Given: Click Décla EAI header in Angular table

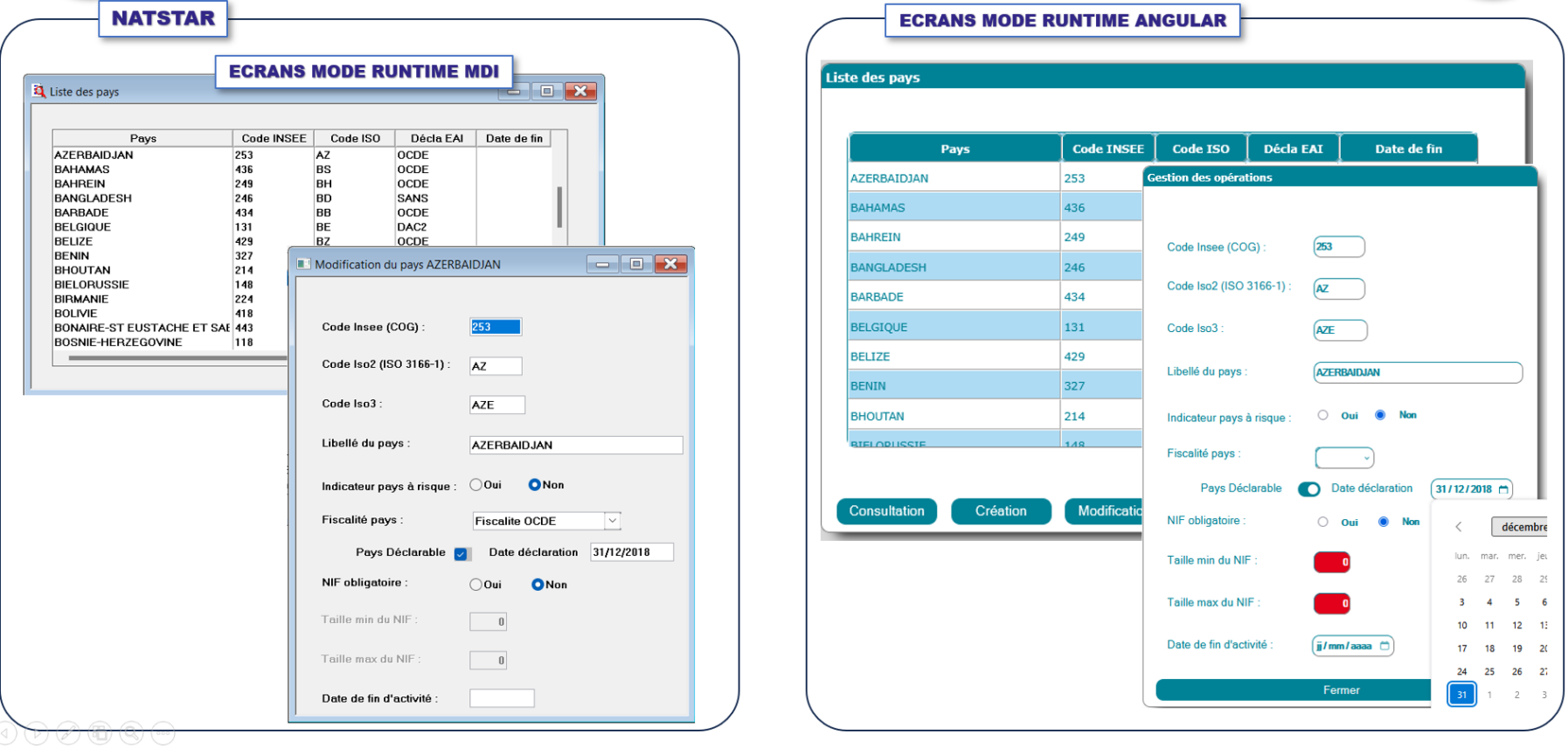Looking at the screenshot, I should 1294,149.
